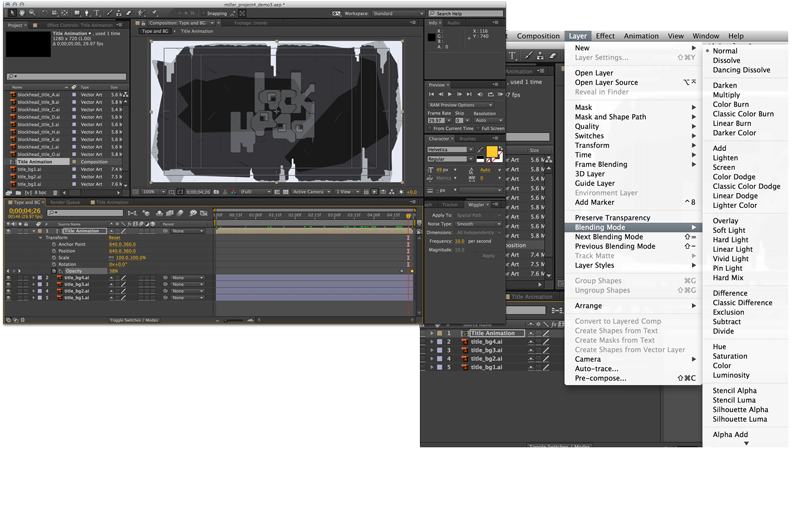Hide title_bg3.ai layer in timeline

[9, 284]
